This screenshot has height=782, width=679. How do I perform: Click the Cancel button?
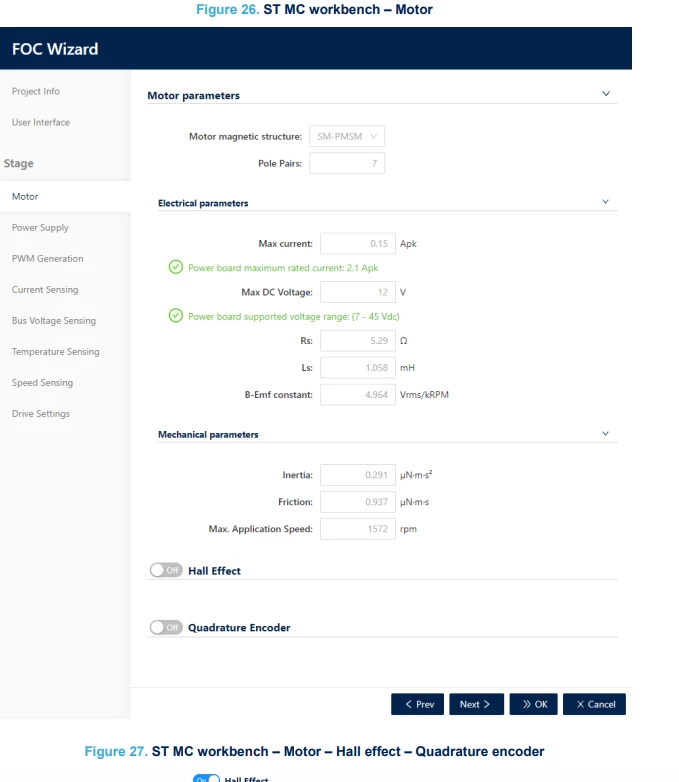594,704
